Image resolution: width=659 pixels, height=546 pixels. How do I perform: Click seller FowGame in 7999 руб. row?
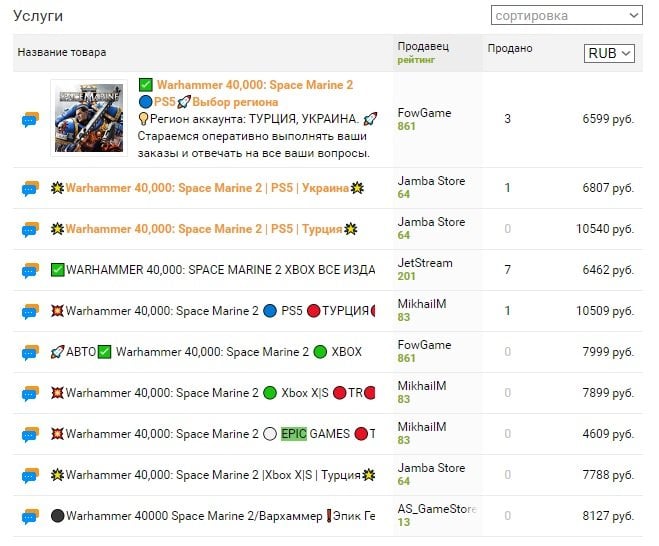424,345
